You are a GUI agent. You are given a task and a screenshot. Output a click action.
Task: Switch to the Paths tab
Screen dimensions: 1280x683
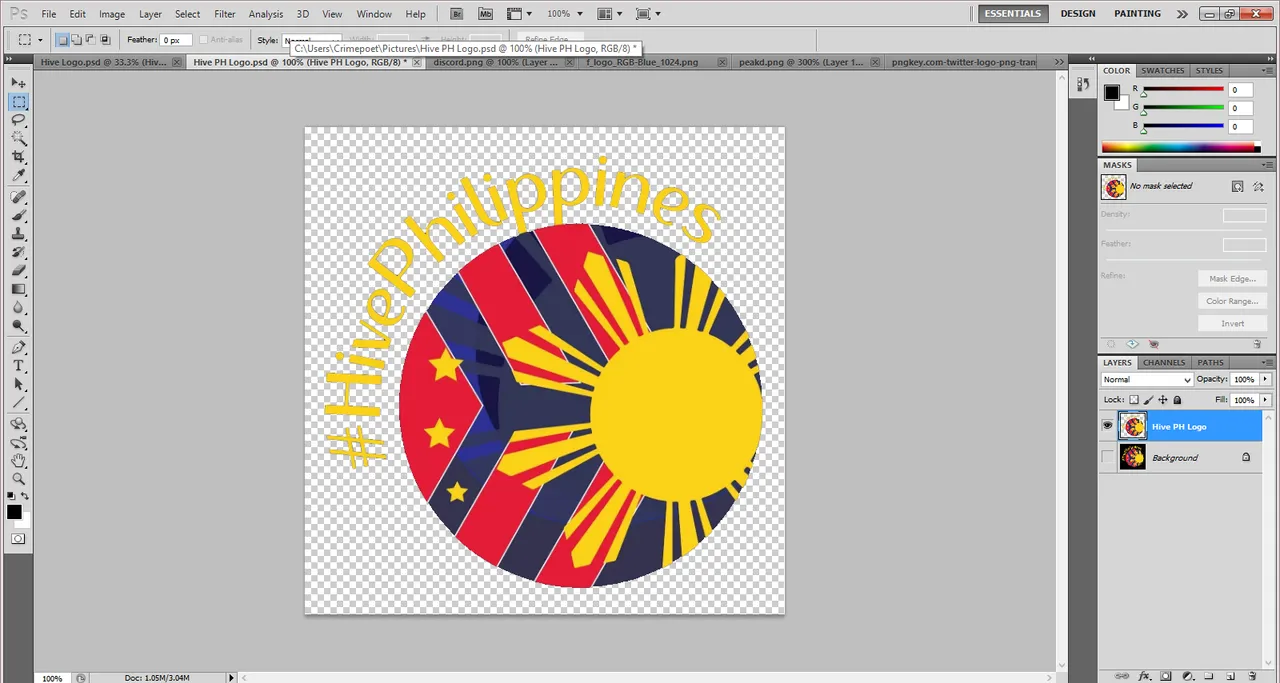tap(1210, 362)
